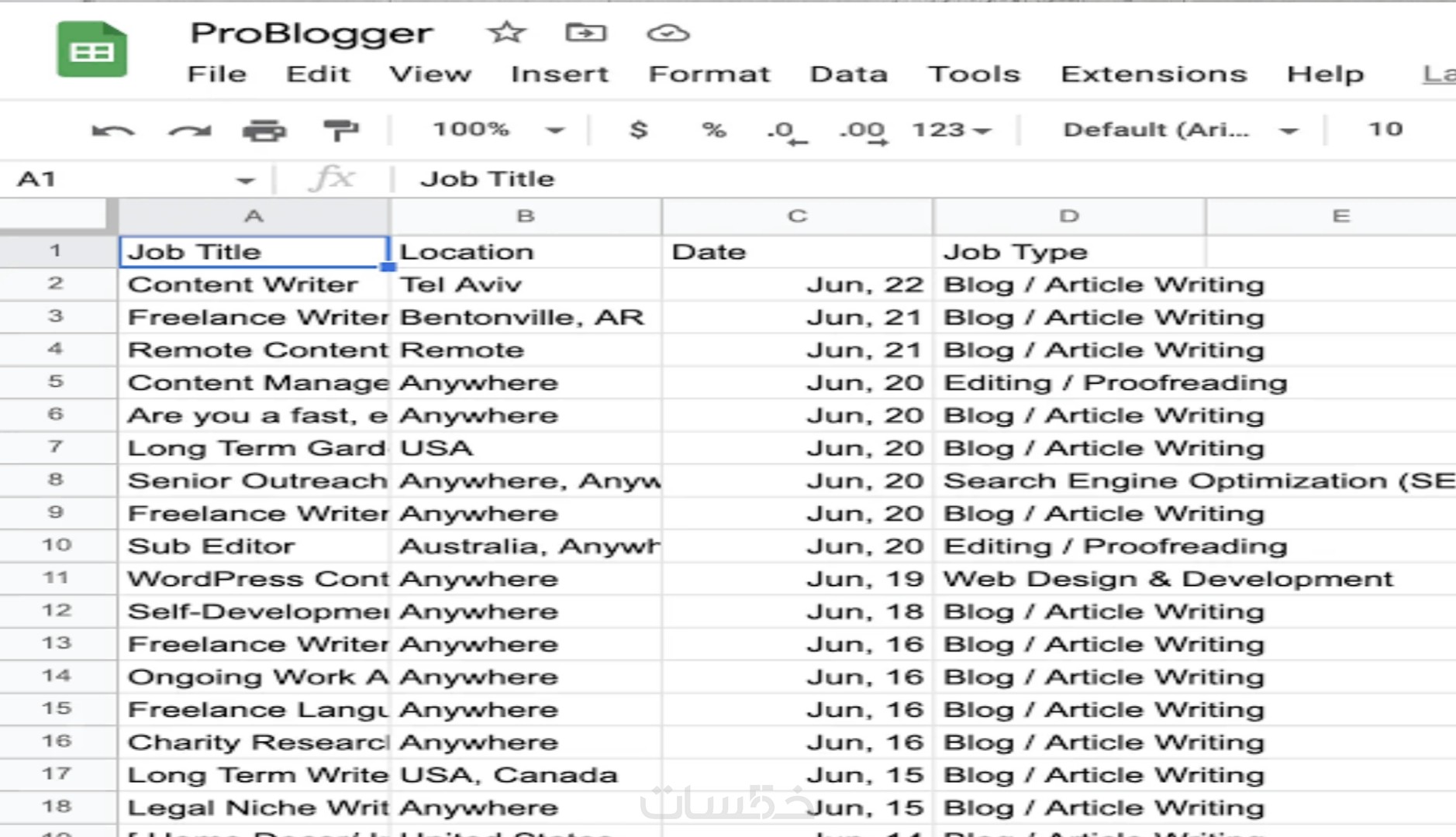This screenshot has height=837, width=1456.
Task: Select column D header
Action: coord(1069,216)
